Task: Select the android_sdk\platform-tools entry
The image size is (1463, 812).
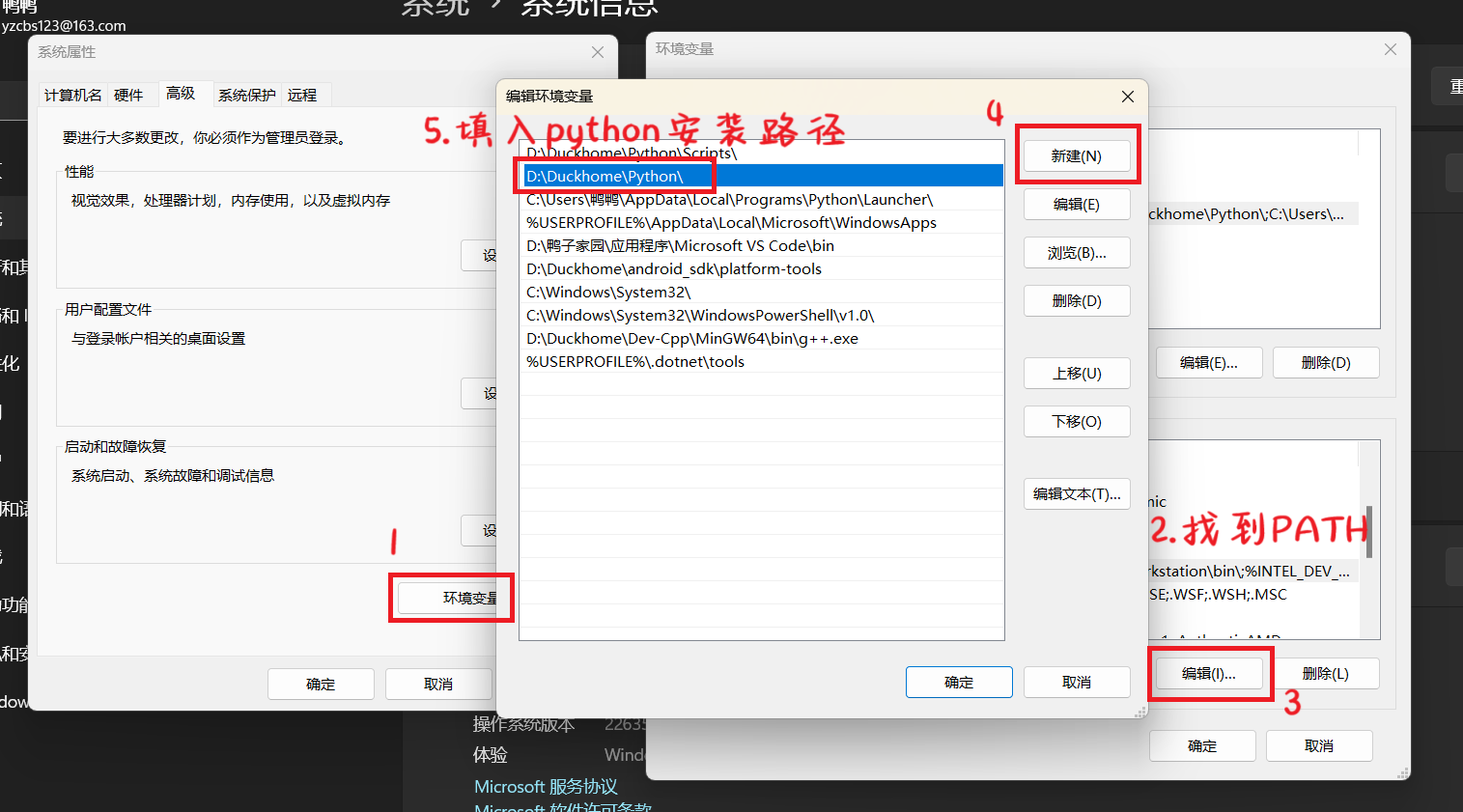Action: point(761,268)
